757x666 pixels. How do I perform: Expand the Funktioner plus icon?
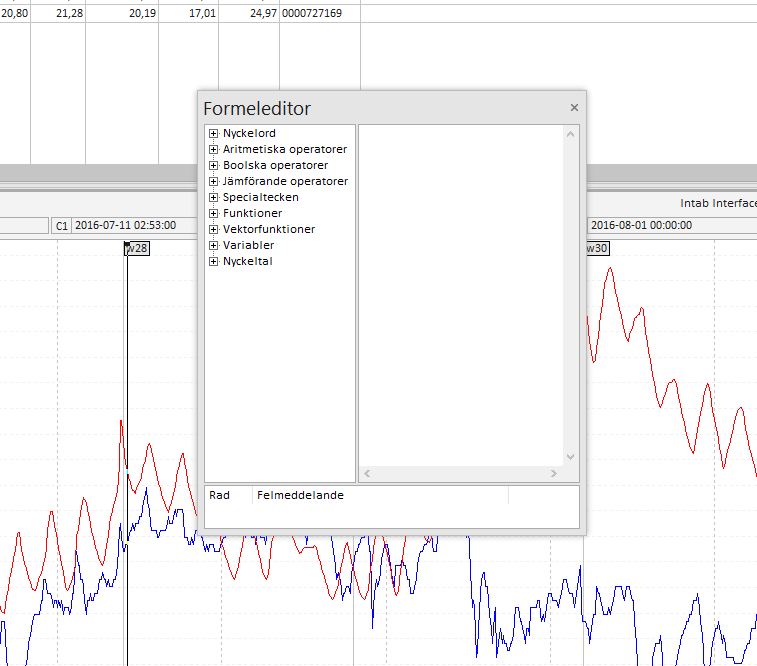pyautogui.click(x=213, y=213)
